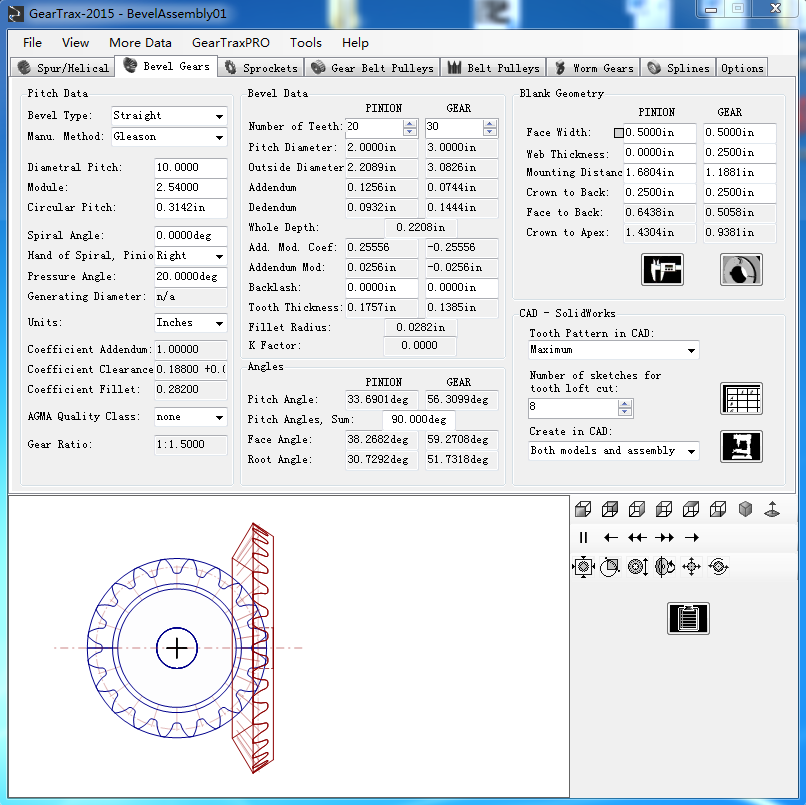Switch to the Belt Pulleys tab
This screenshot has height=805, width=806.
point(493,68)
